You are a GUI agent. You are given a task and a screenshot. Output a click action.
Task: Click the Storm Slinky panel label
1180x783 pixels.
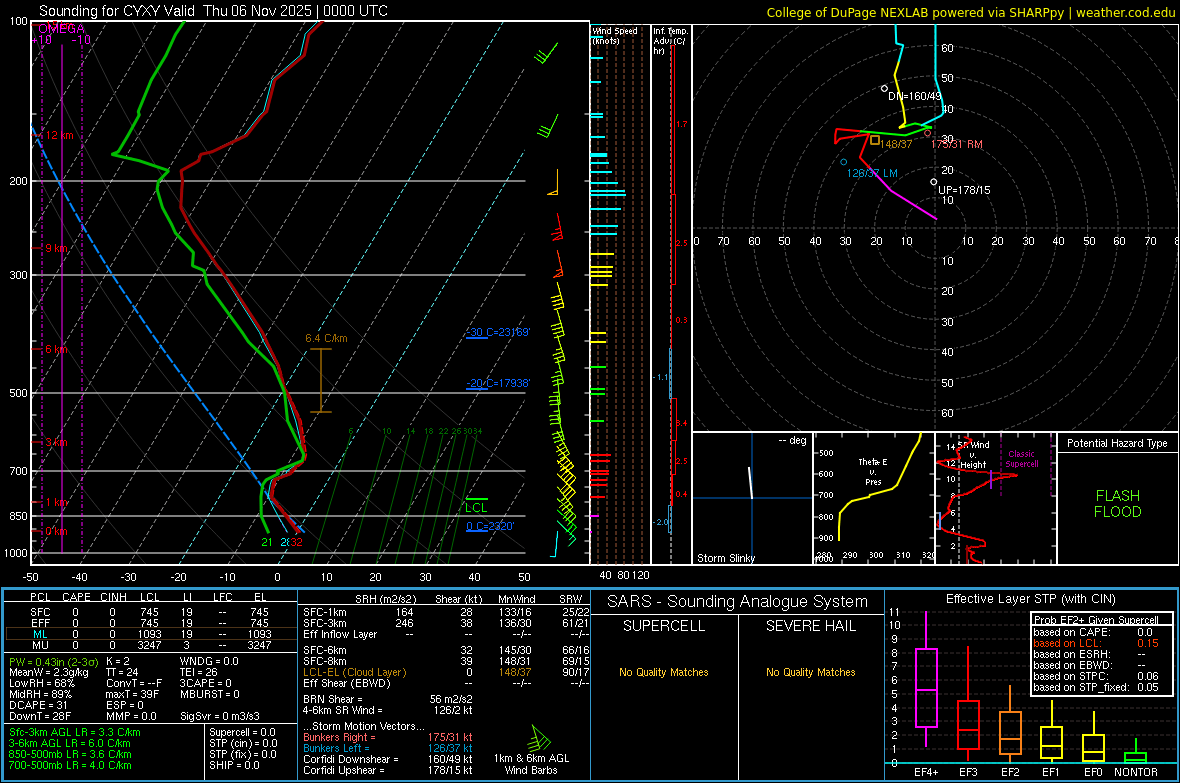(x=725, y=558)
